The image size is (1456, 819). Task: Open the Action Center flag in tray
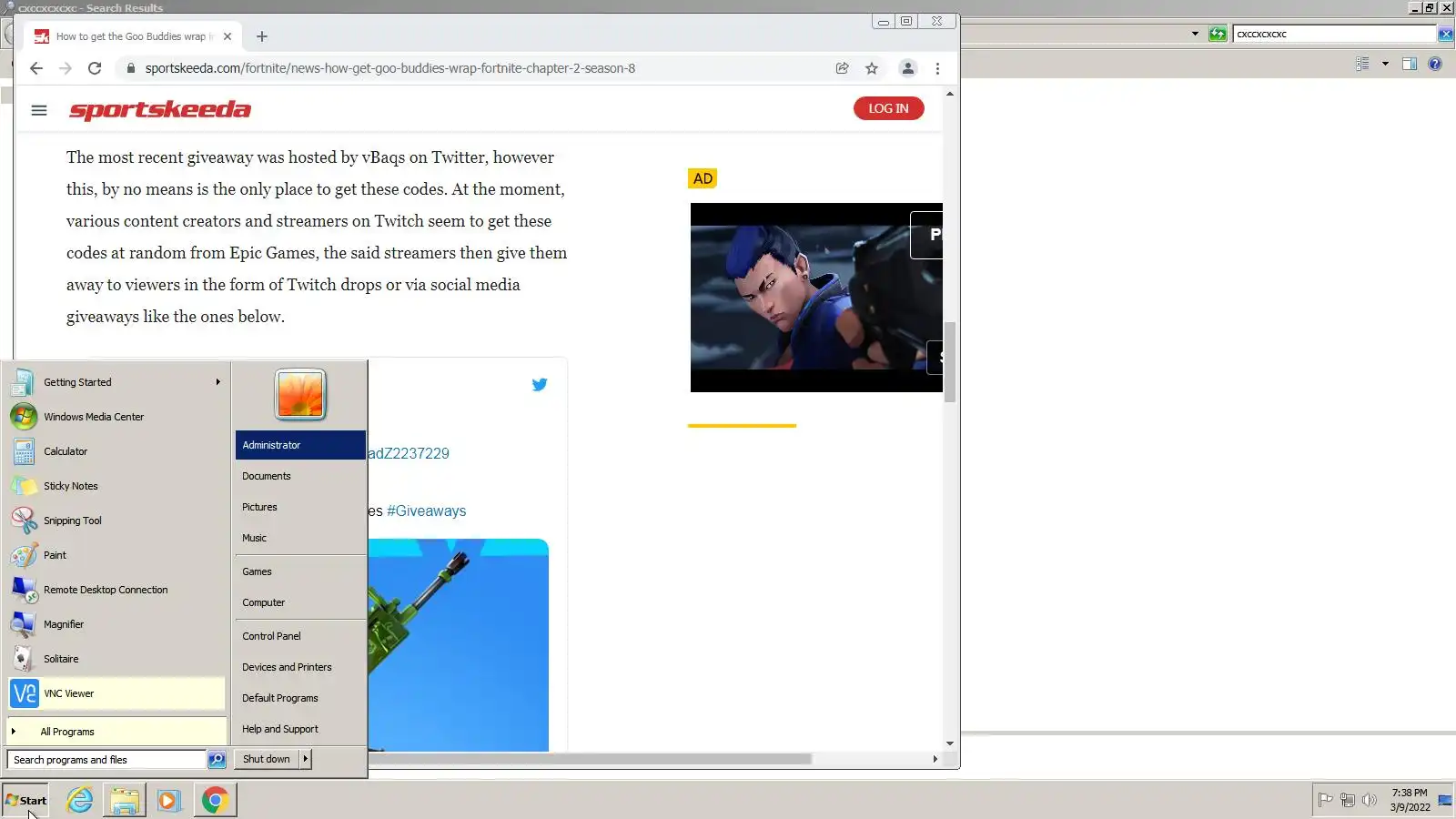[1326, 800]
